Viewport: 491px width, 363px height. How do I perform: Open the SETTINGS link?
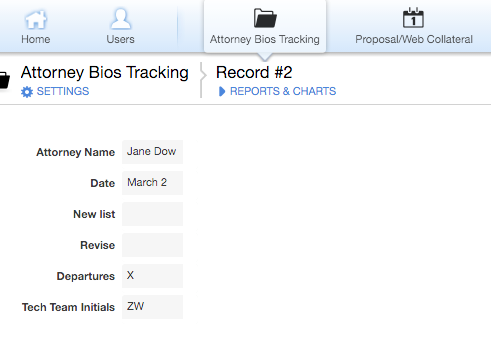(x=63, y=91)
